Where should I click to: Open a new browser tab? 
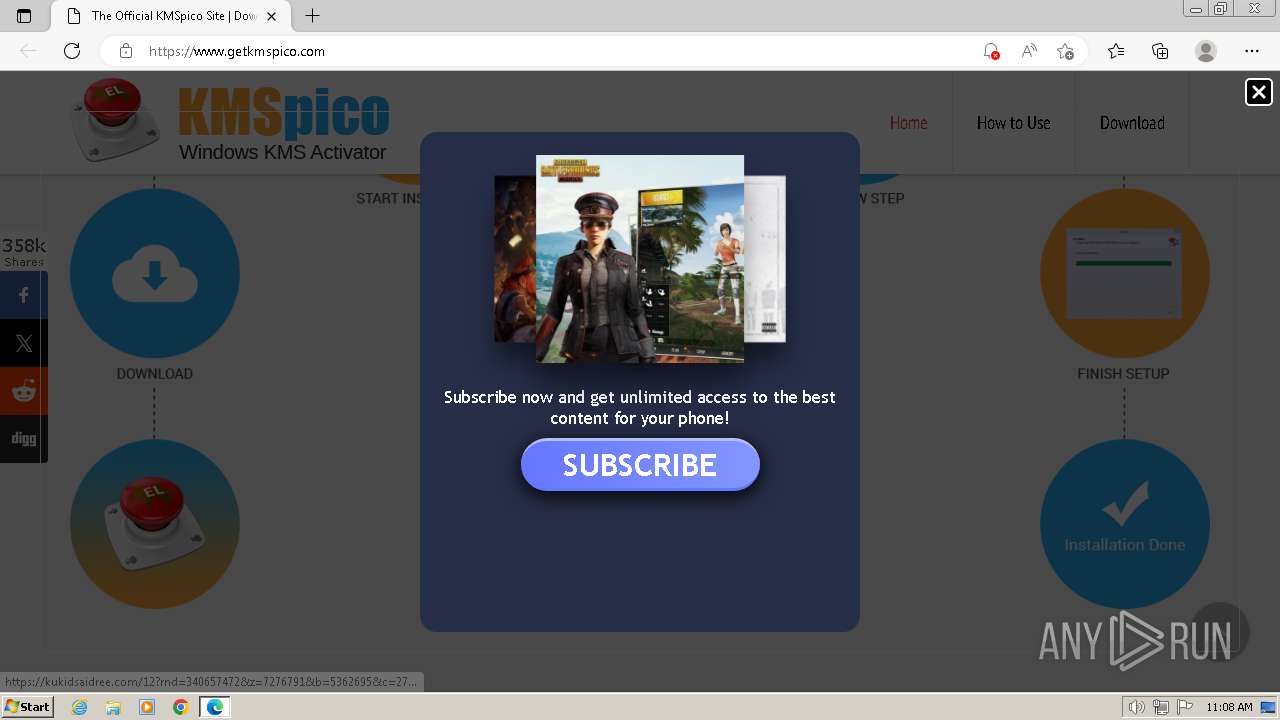point(313,16)
